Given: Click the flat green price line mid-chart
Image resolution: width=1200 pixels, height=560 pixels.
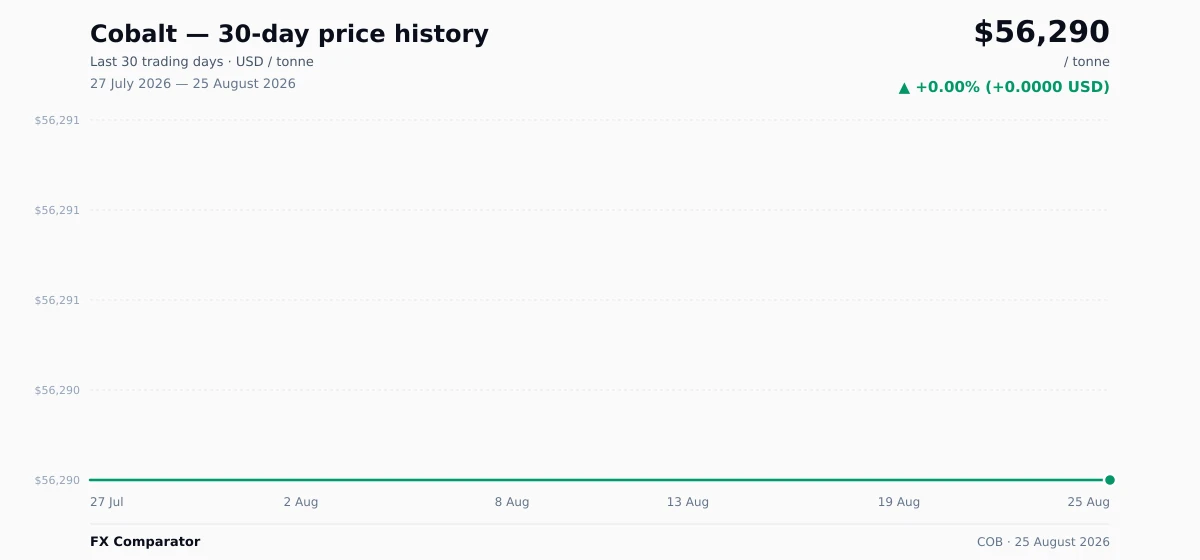Looking at the screenshot, I should click(x=600, y=480).
